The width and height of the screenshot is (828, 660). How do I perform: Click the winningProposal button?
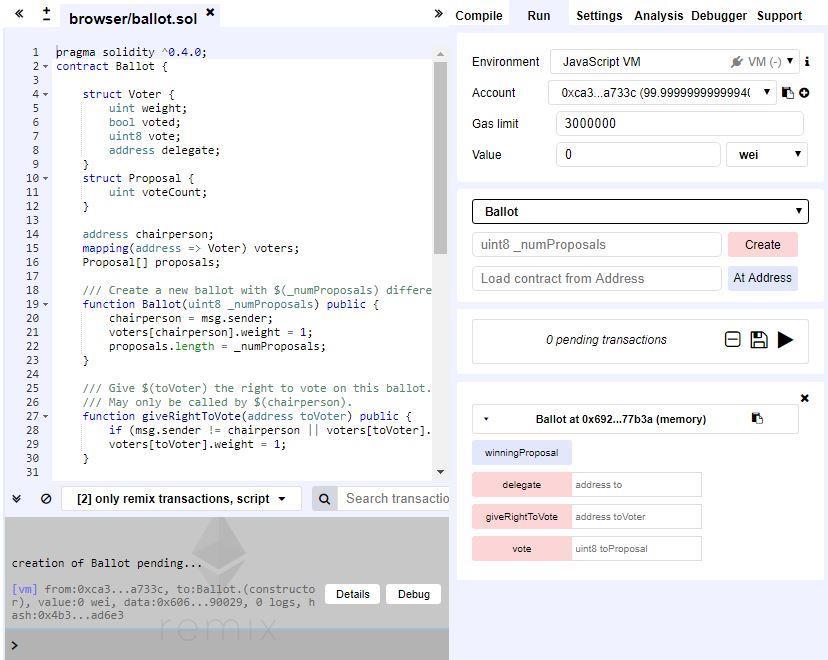[x=522, y=452]
